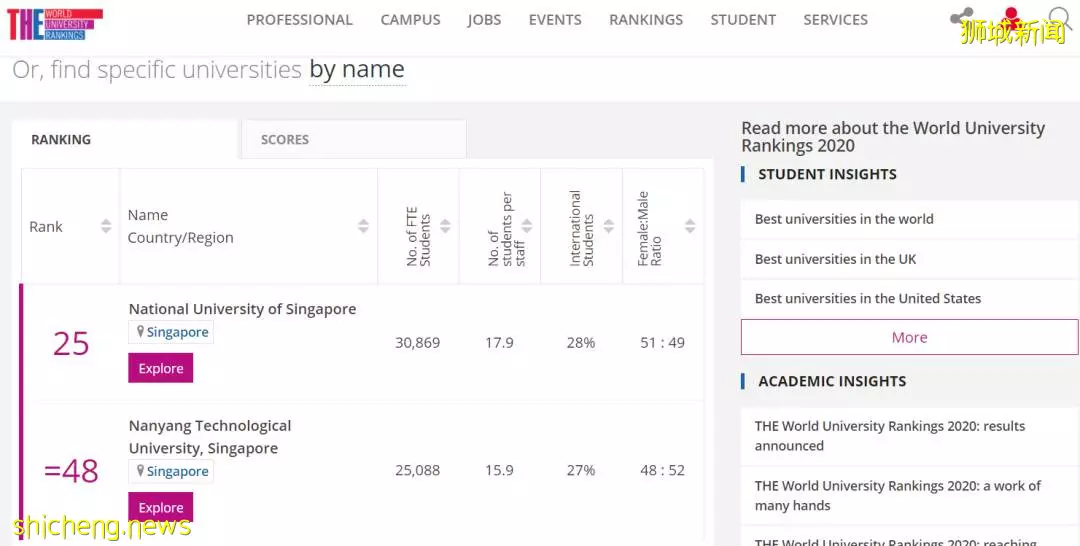Image resolution: width=1080 pixels, height=546 pixels.
Task: Click Singapore country link under Nanyang
Action: click(x=177, y=471)
